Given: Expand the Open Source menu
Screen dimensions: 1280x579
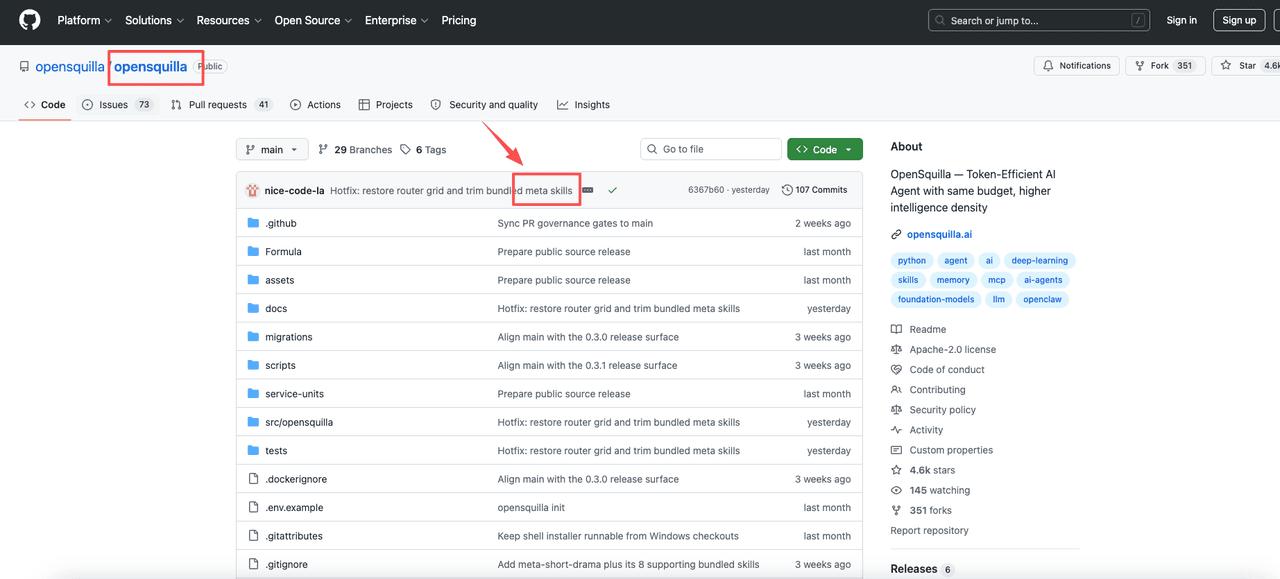Looking at the screenshot, I should pos(313,20).
